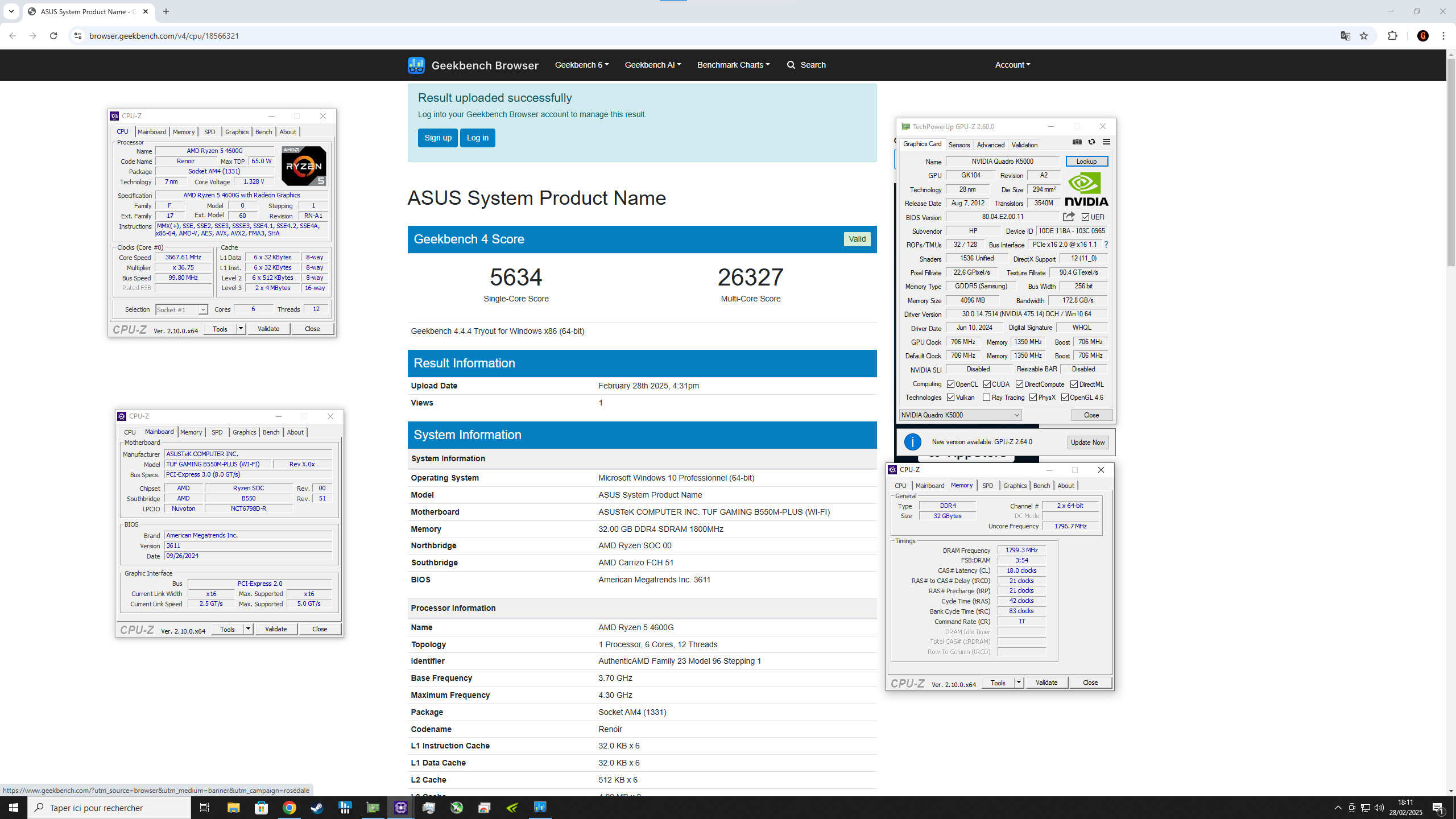Click the BIOS export share icon in GPU-Z
This screenshot has height=819, width=1456.
point(1069,217)
